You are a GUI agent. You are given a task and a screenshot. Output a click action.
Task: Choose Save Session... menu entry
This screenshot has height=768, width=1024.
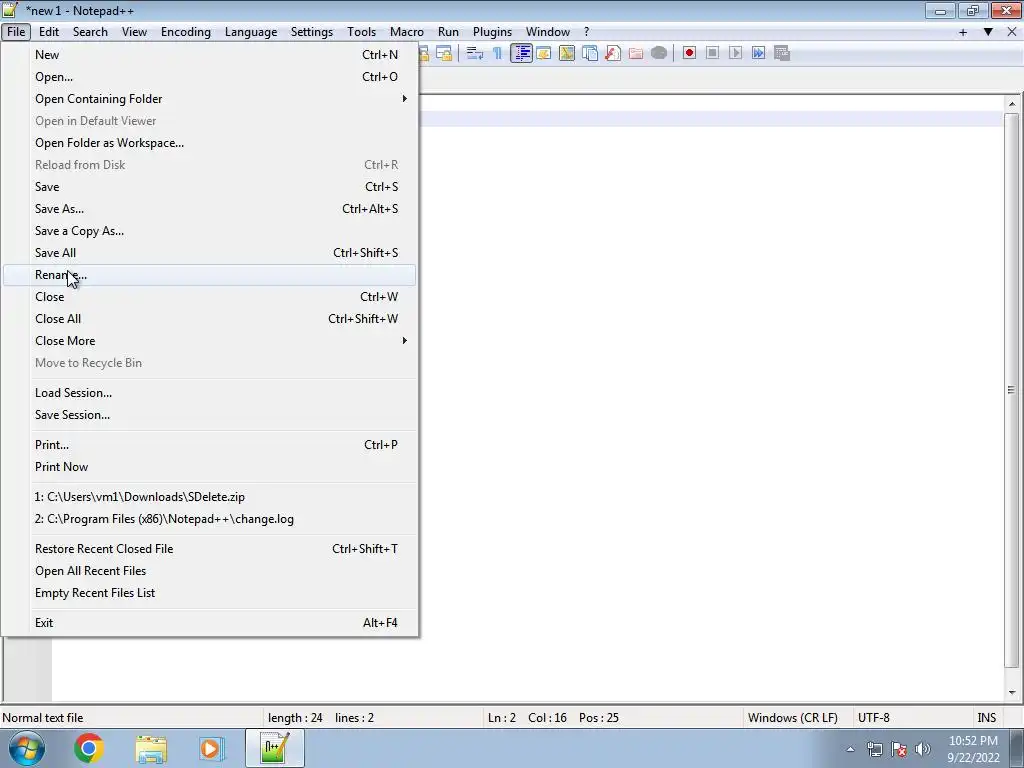(209, 415)
